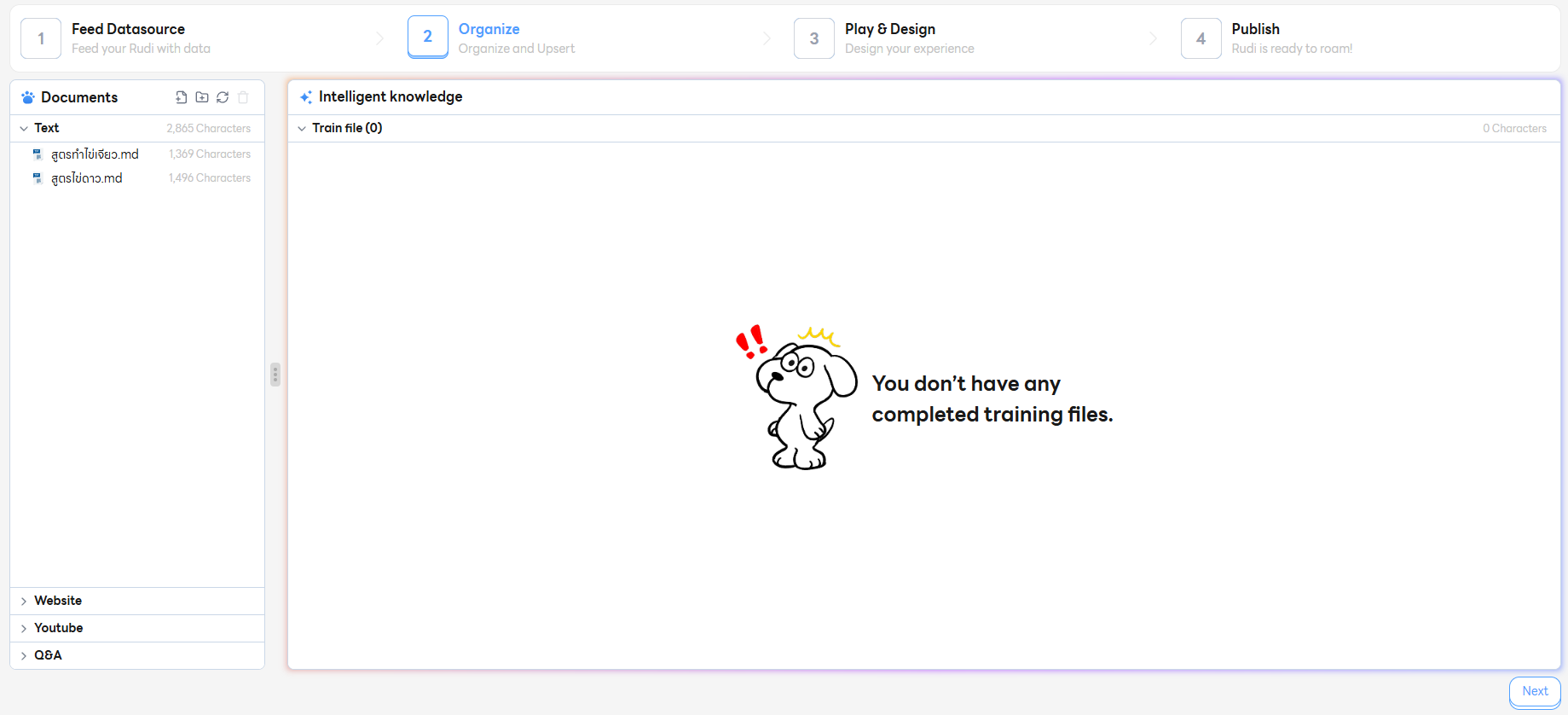
Task: Click the add folder icon
Action: pyautogui.click(x=202, y=97)
